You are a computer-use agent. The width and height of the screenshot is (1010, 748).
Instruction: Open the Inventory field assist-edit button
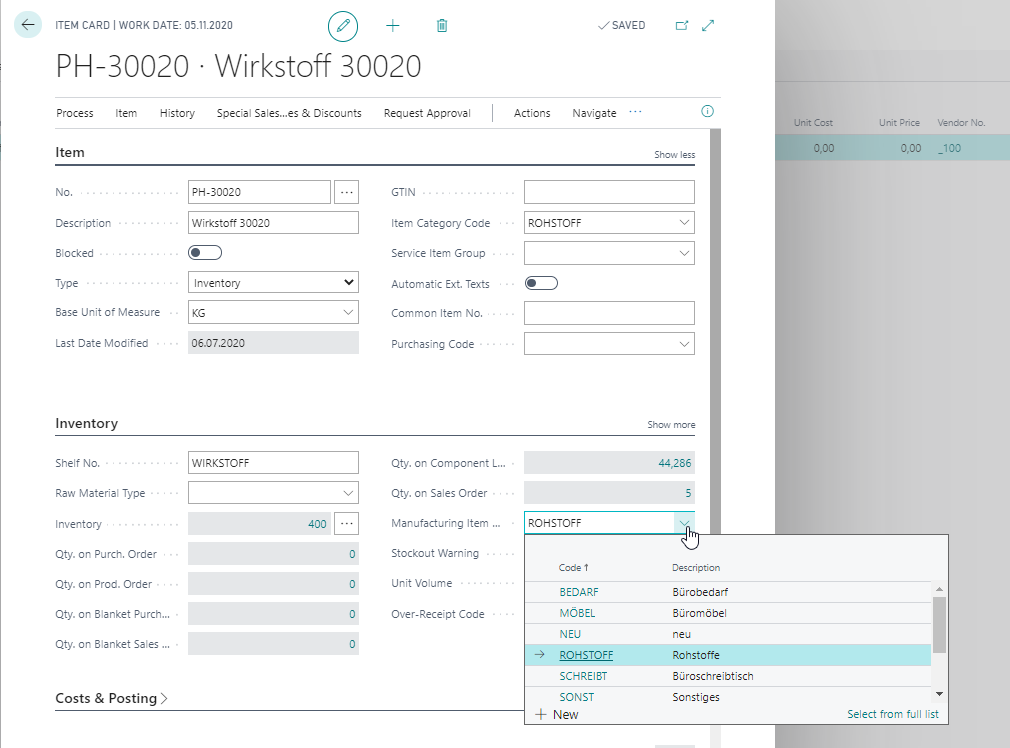347,524
